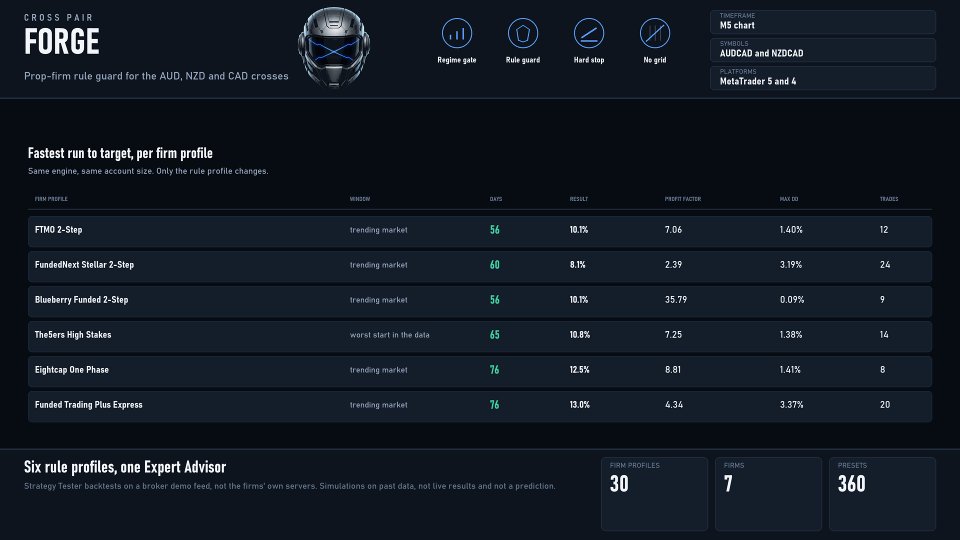Viewport: 960px width, 540px height.
Task: Click the Presets 360 stat card
Action: click(882, 493)
